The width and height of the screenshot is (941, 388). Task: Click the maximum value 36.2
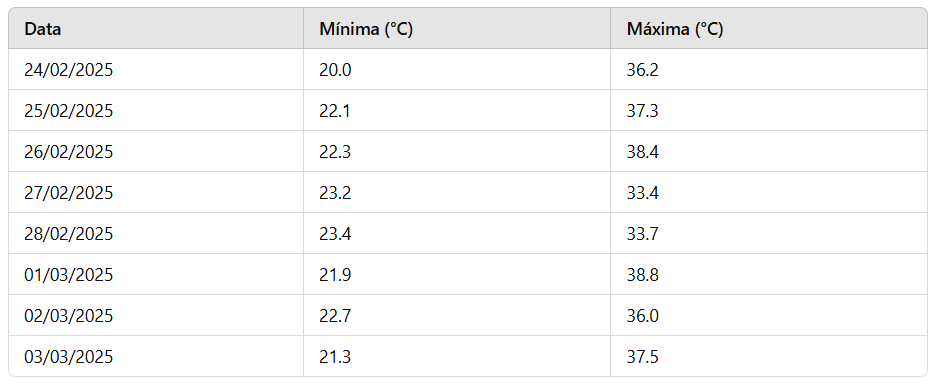click(643, 70)
